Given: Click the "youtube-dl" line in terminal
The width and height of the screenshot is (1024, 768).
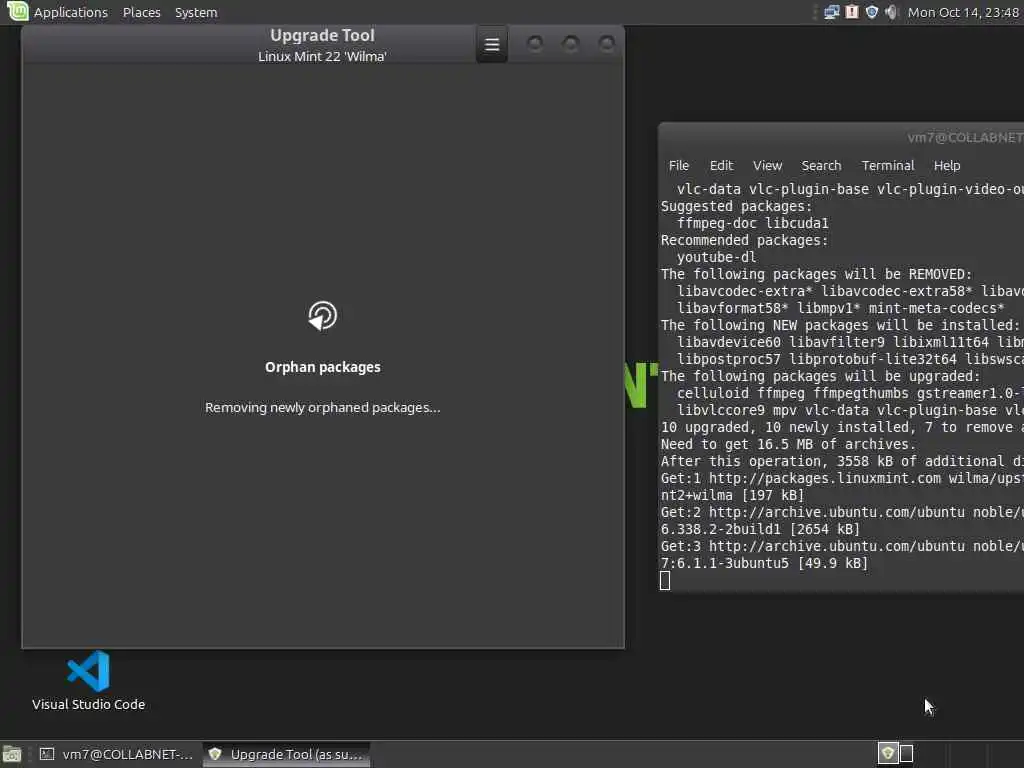Looking at the screenshot, I should point(716,257).
